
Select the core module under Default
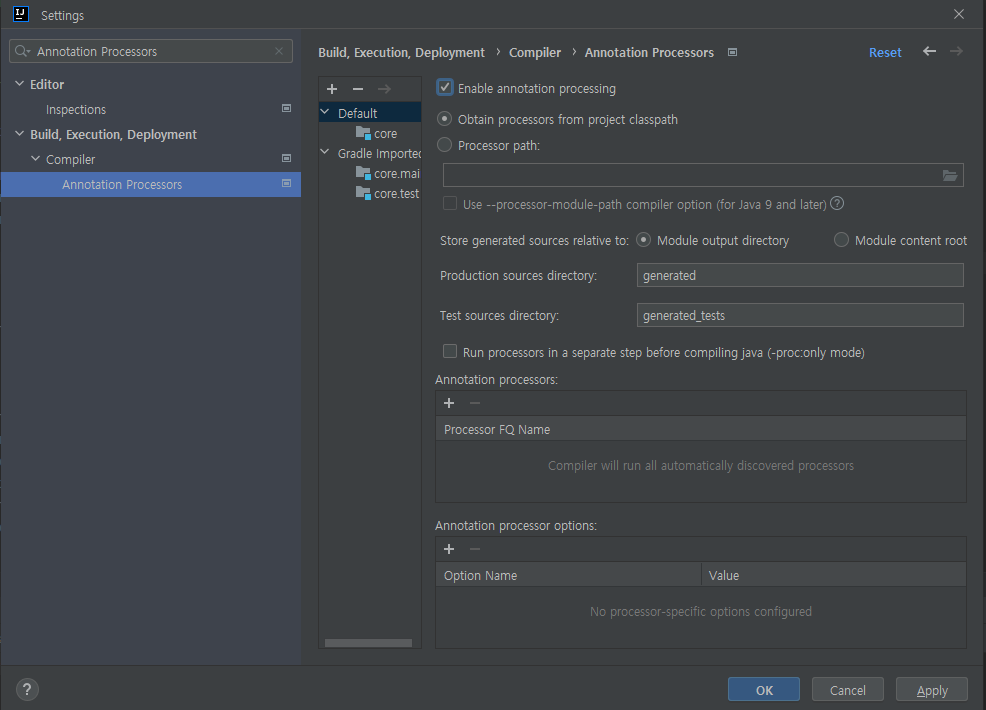[370, 133]
